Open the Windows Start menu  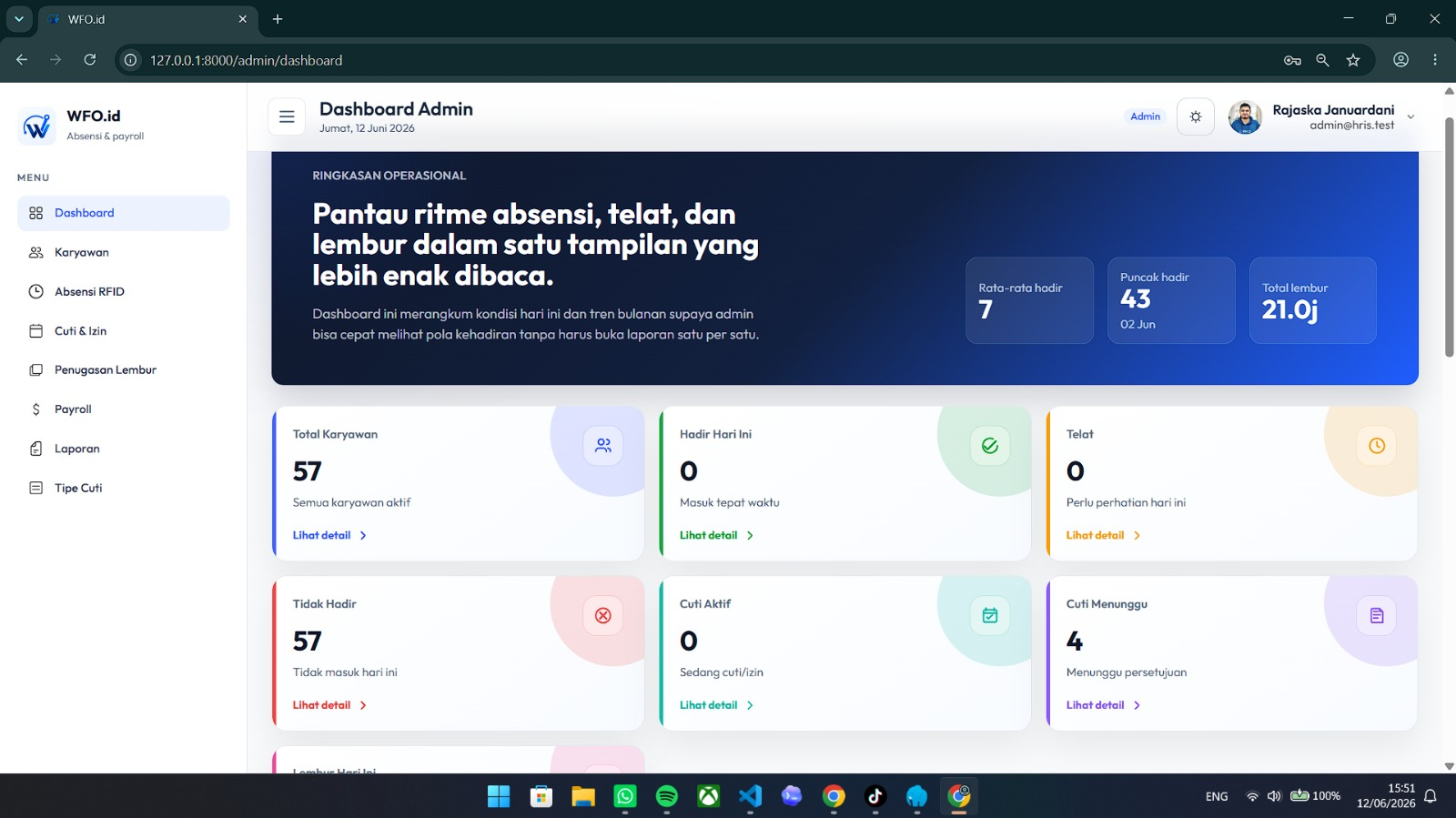[499, 796]
